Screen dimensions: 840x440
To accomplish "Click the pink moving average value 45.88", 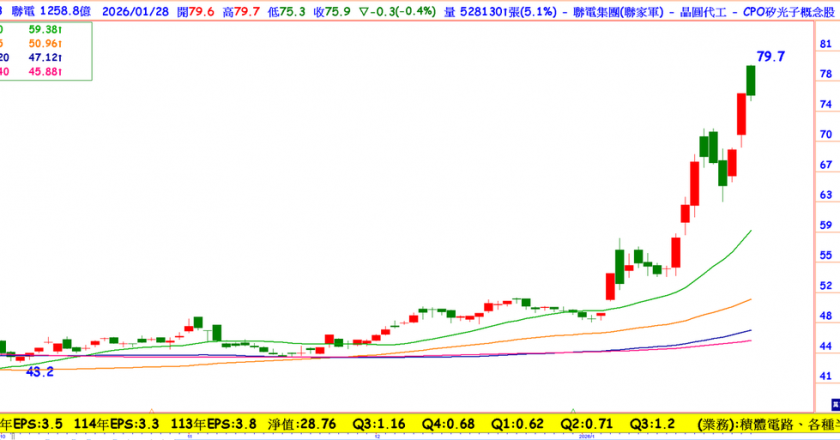I will coord(45,71).
